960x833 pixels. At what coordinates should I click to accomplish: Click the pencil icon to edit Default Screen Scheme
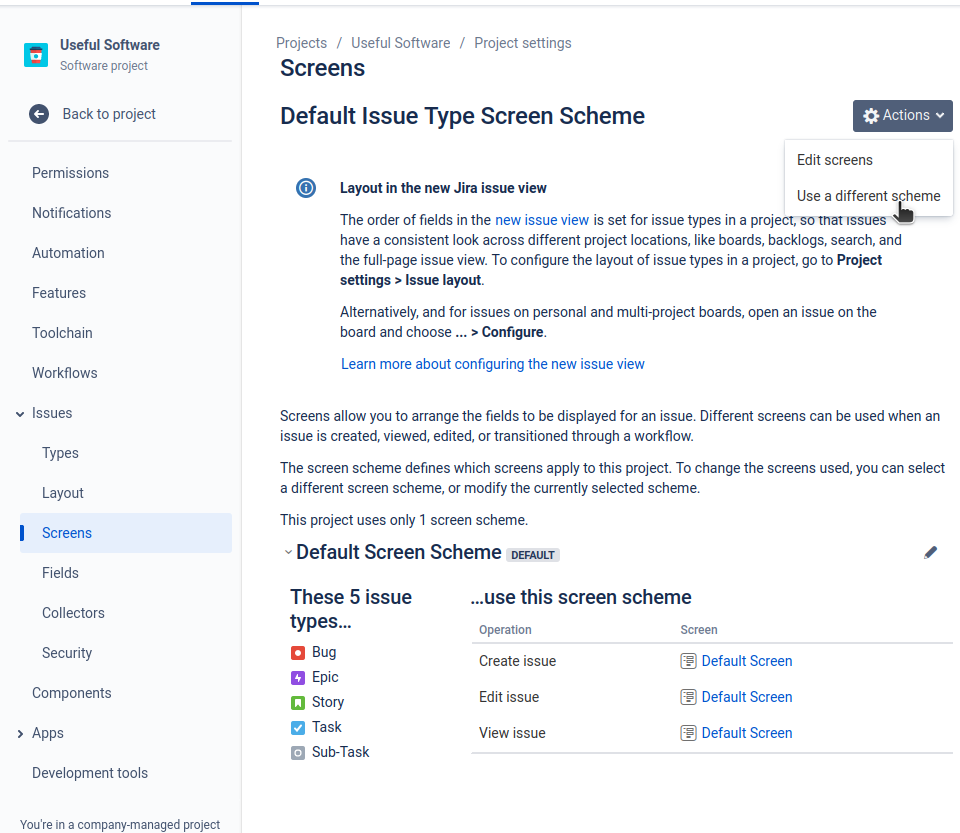930,551
